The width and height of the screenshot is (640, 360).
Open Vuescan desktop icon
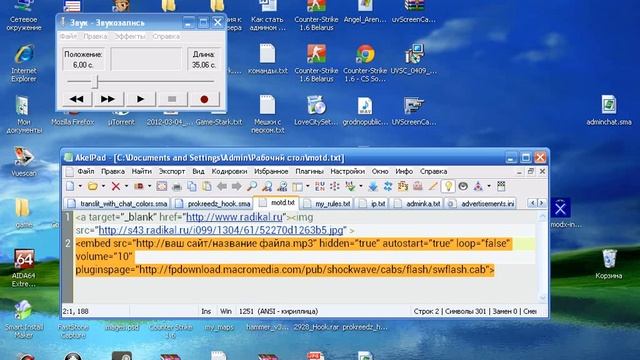coord(24,161)
